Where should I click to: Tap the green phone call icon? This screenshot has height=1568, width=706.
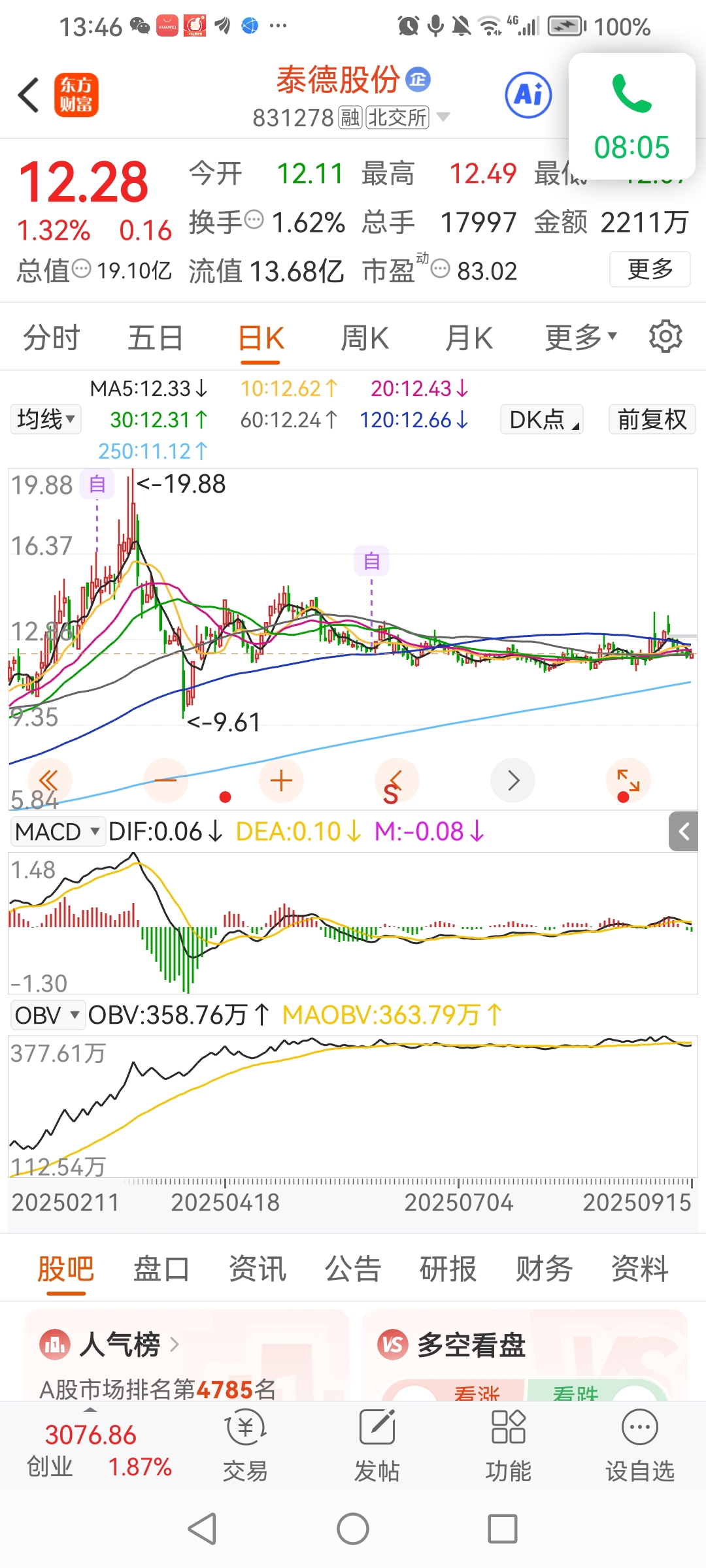point(631,93)
